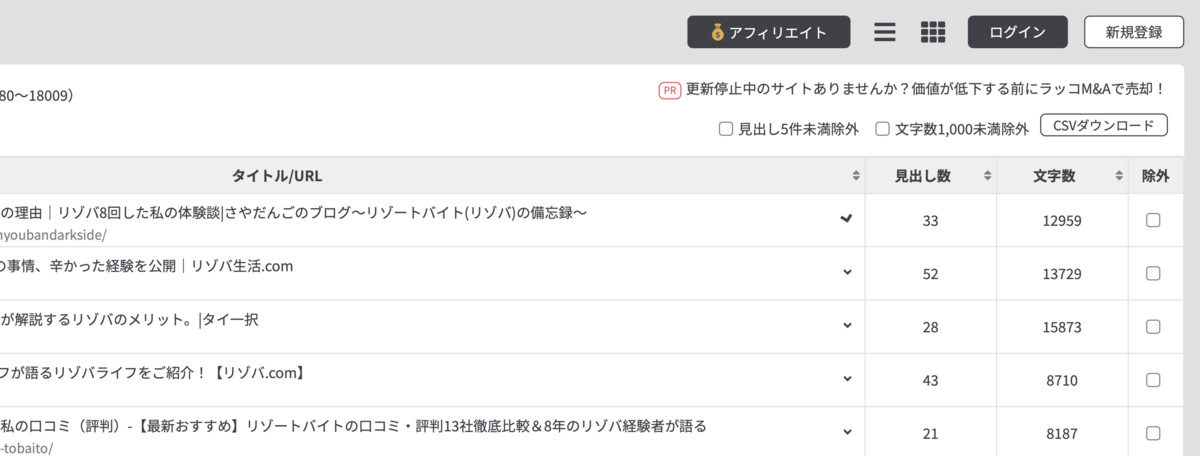Sort by the 見出し数 column arrows
Viewport: 1200px width, 456px height.
coord(988,176)
